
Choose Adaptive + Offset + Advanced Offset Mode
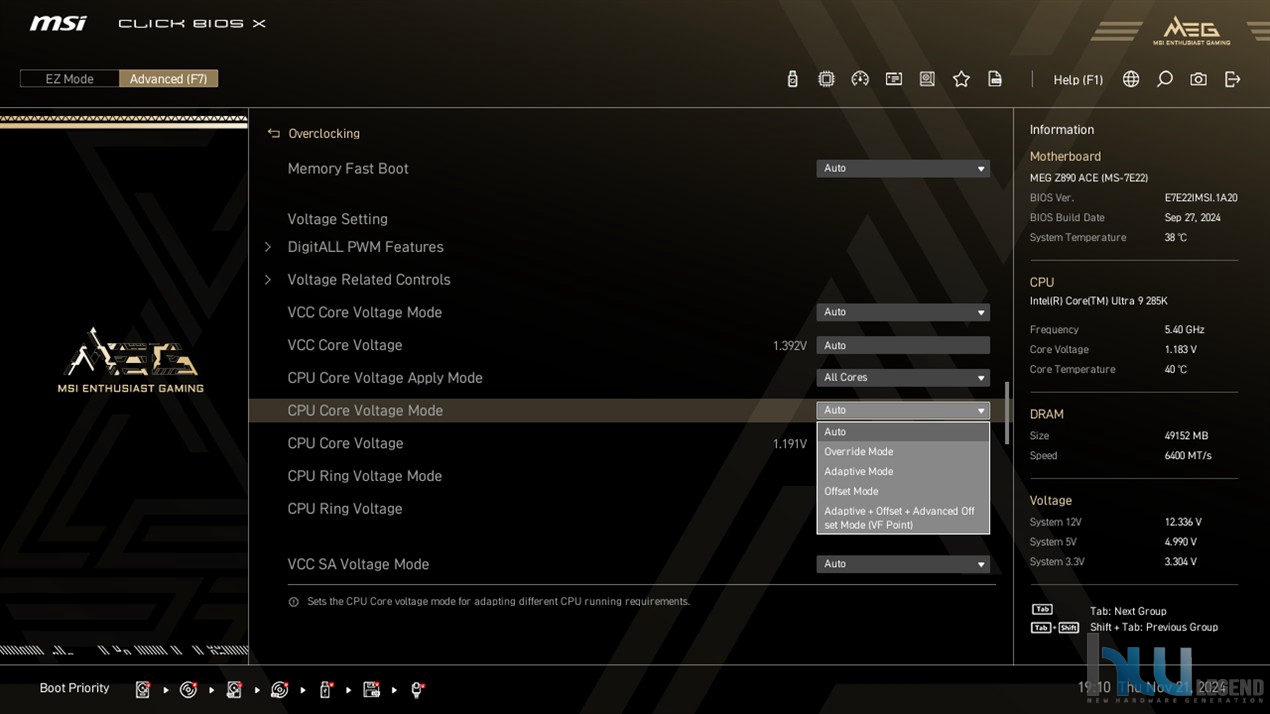903,518
